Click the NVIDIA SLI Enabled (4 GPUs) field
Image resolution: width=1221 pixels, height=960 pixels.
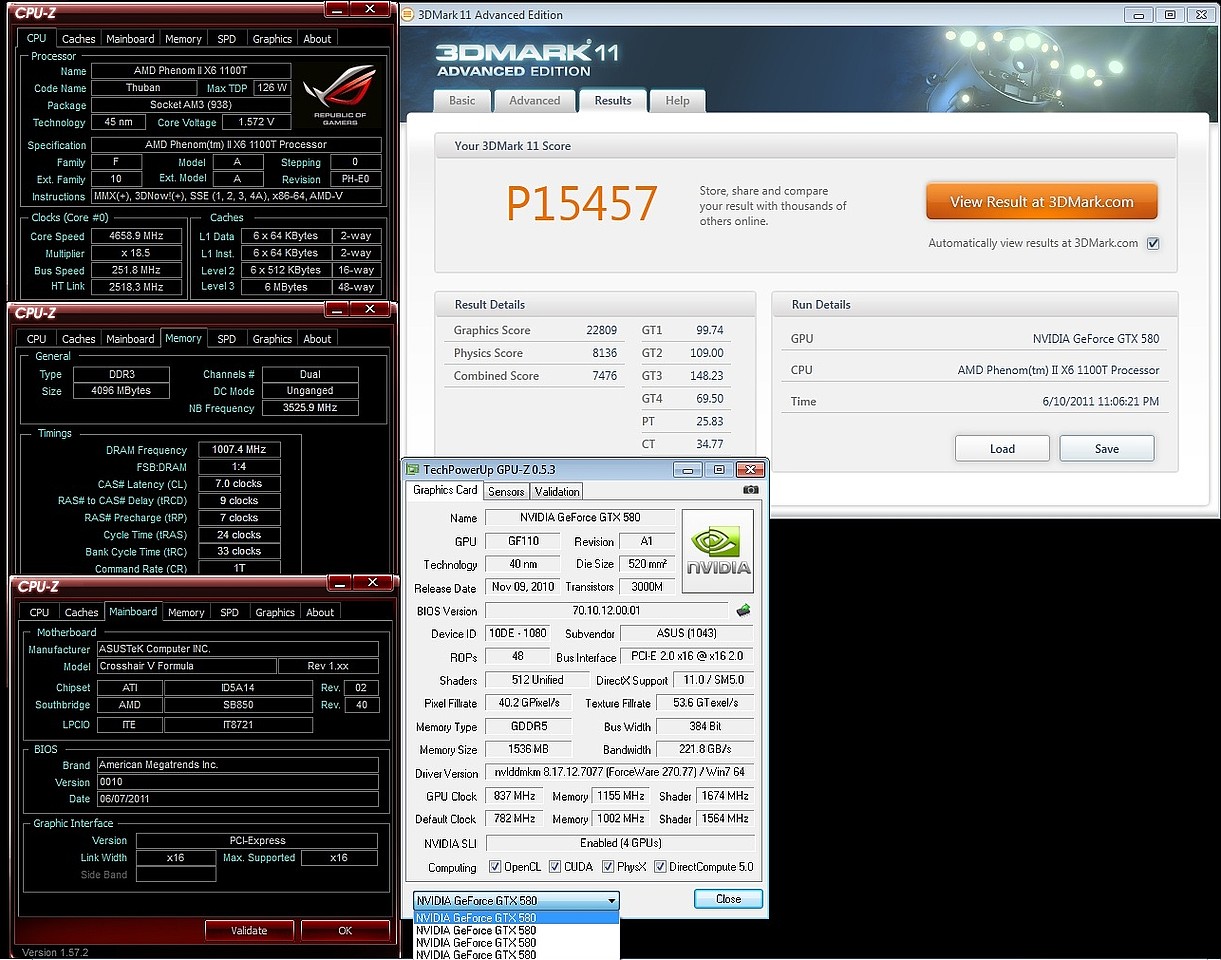coord(620,843)
